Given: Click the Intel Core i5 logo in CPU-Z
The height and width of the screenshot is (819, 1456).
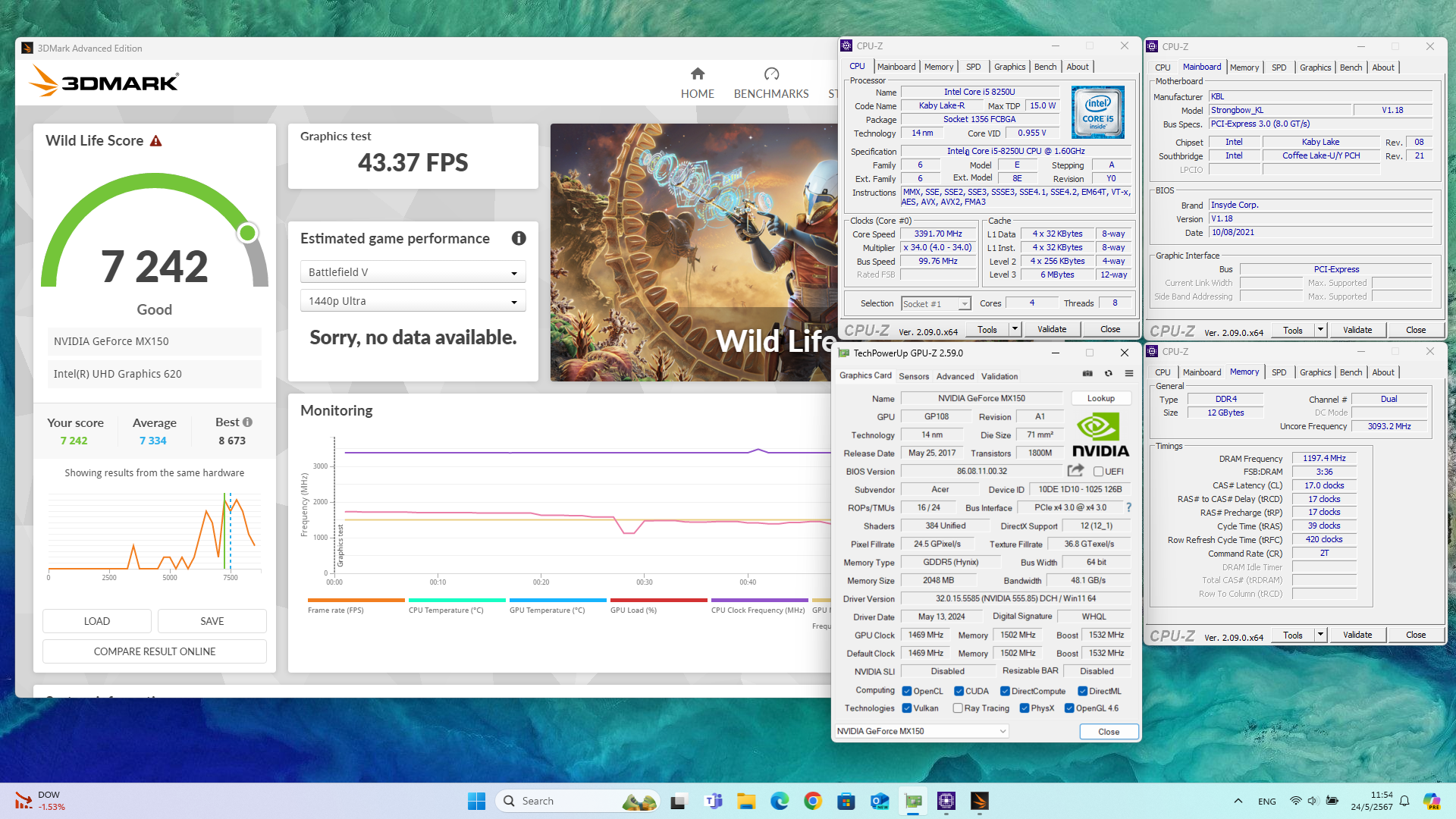Looking at the screenshot, I should click(x=1097, y=112).
